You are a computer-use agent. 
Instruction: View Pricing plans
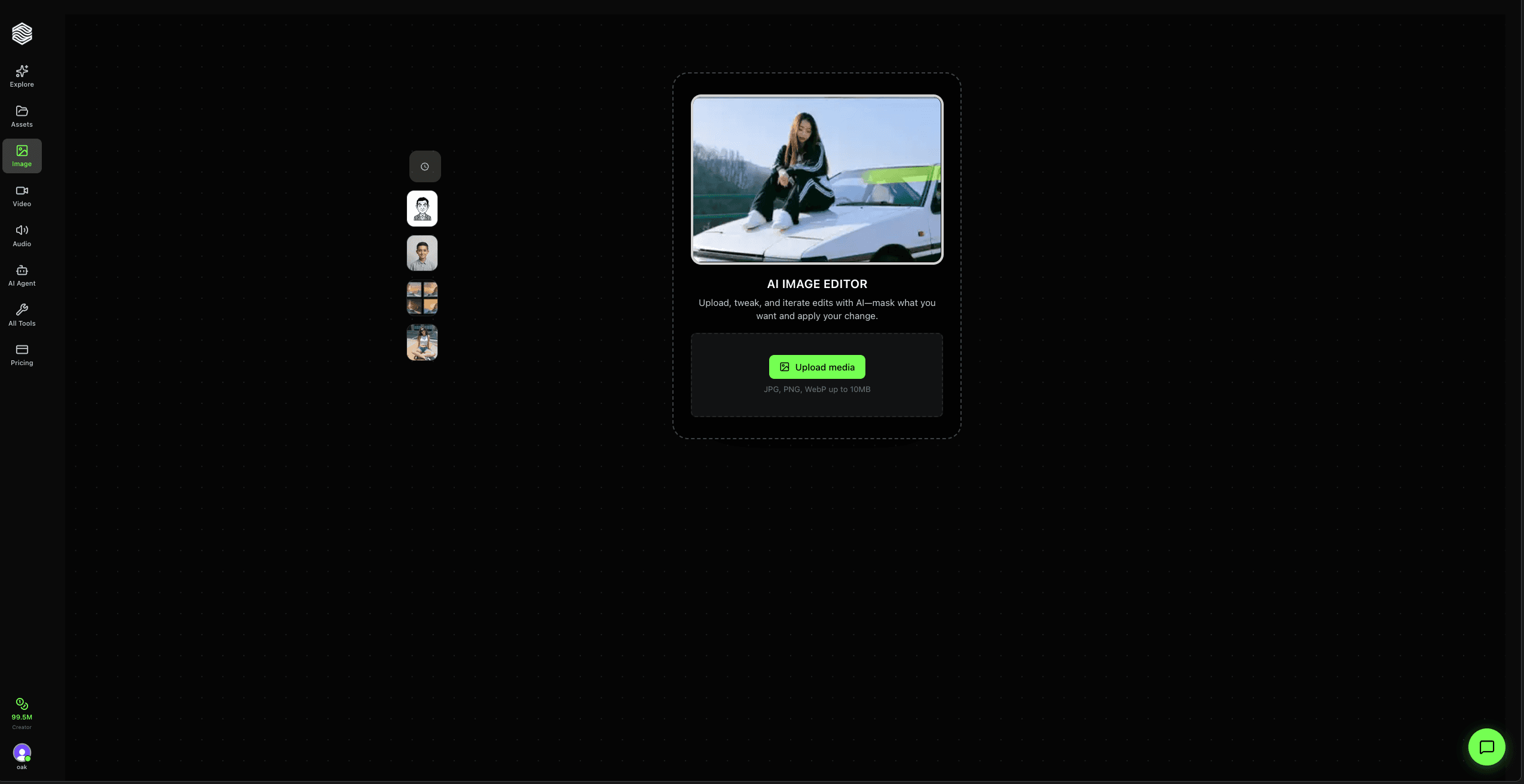pos(22,354)
